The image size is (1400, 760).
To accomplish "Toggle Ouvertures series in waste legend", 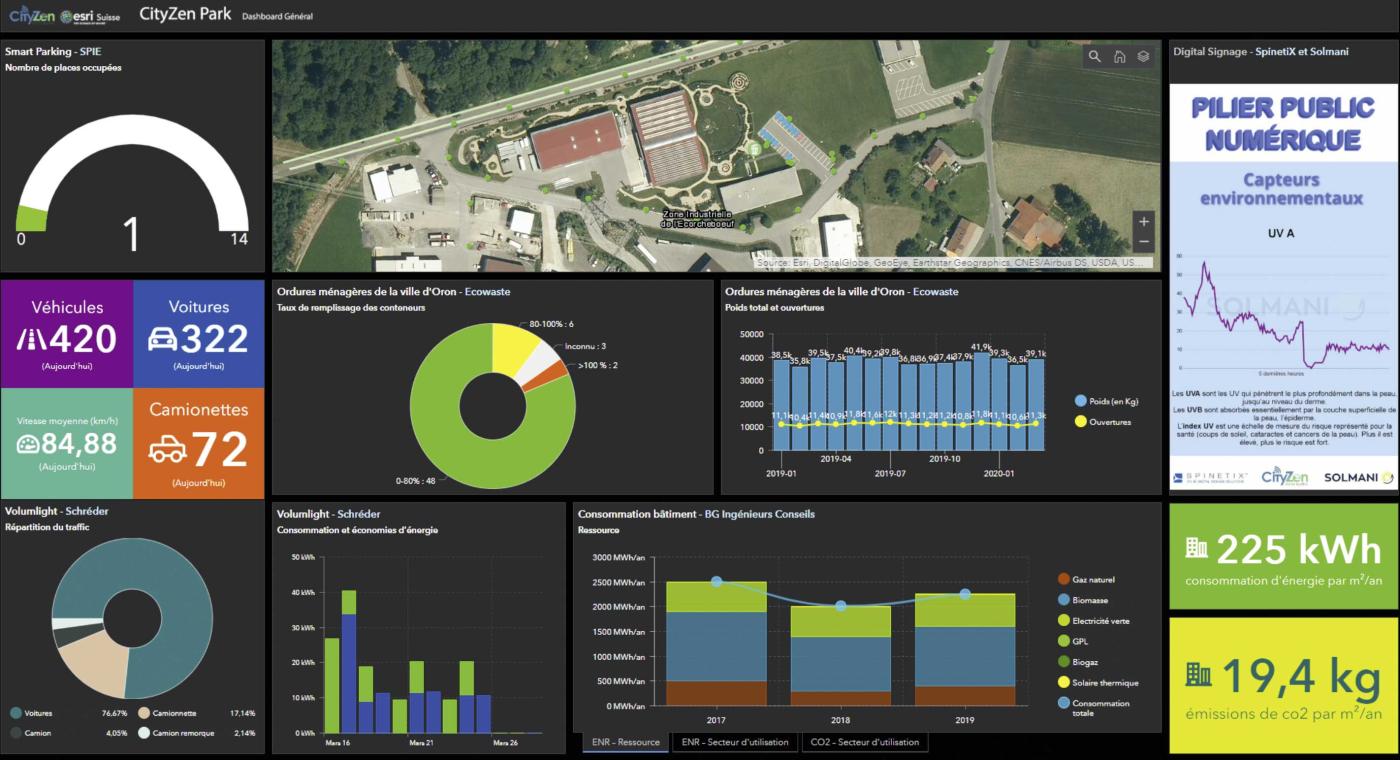I will [x=1080, y=422].
